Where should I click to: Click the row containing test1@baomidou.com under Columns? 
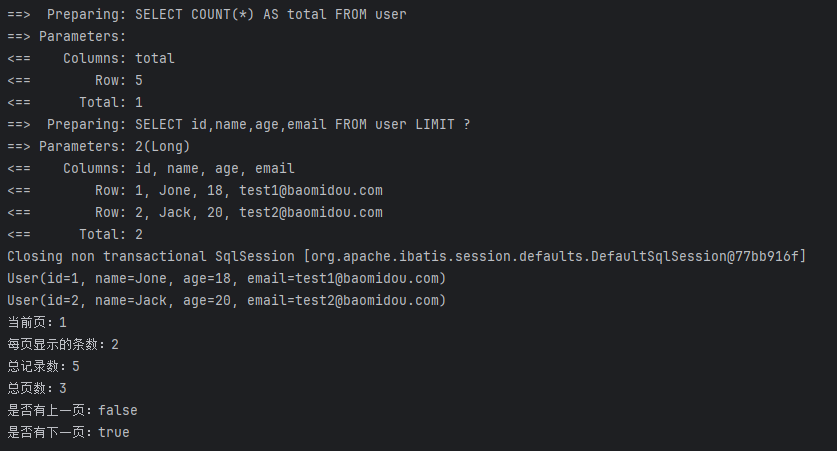click(195, 191)
